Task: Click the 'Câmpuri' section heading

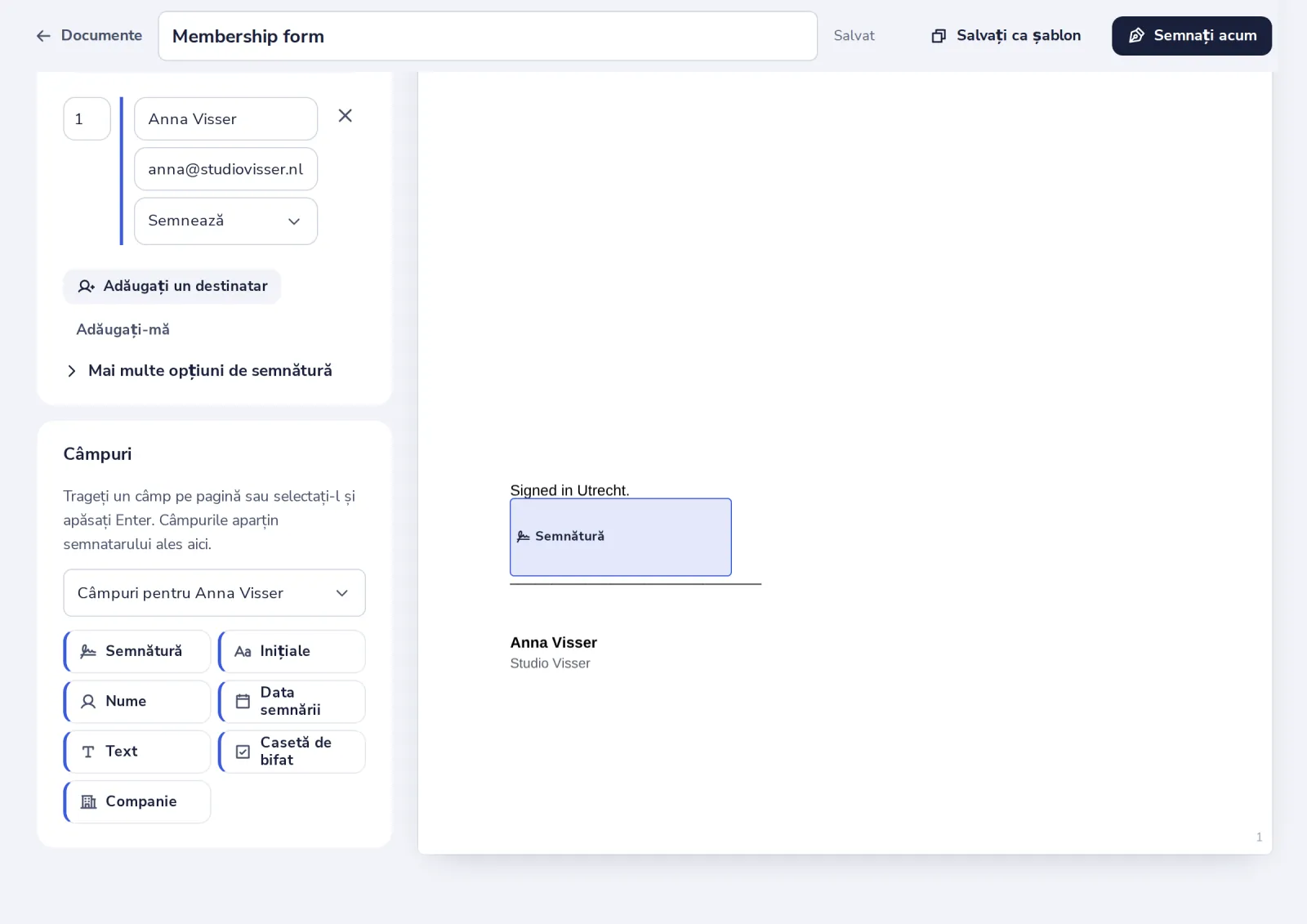Action: point(97,454)
